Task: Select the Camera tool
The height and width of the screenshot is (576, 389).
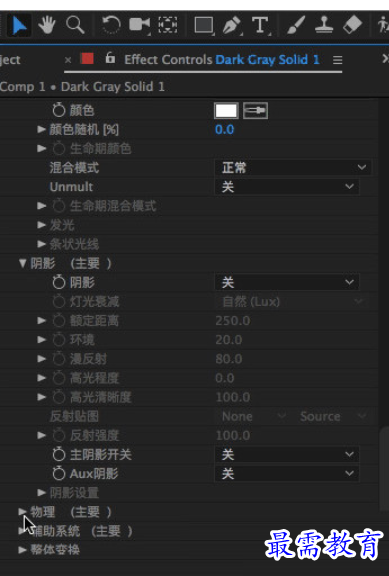Action: click(x=140, y=25)
